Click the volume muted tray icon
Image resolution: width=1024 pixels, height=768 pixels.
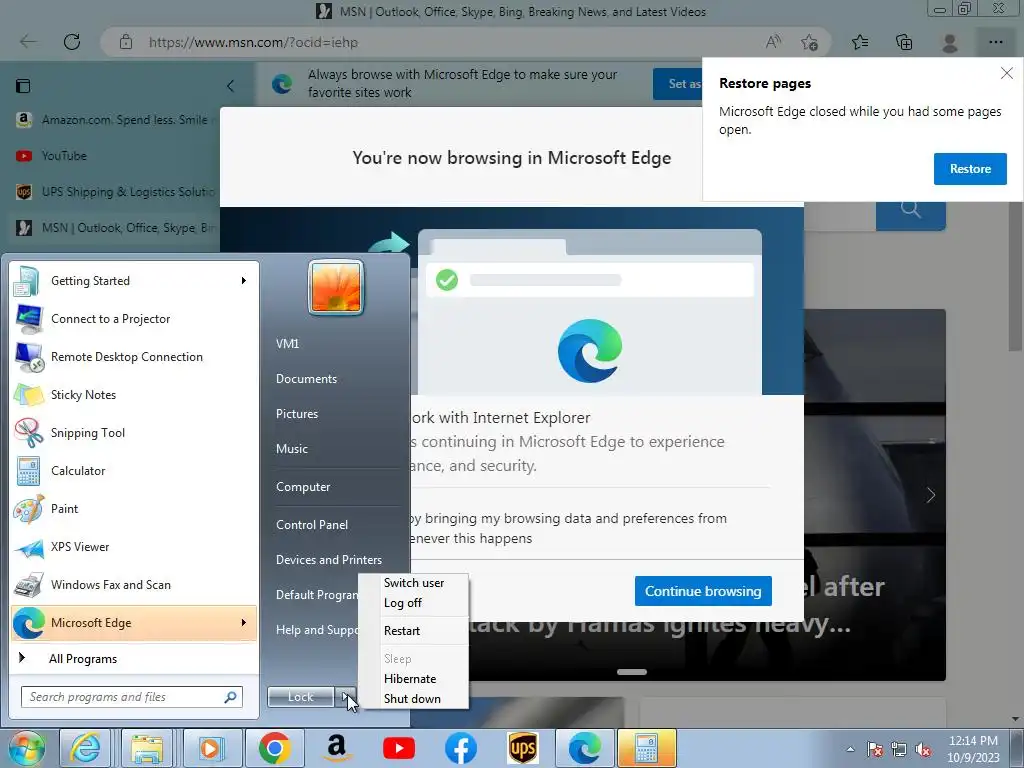tap(923, 749)
